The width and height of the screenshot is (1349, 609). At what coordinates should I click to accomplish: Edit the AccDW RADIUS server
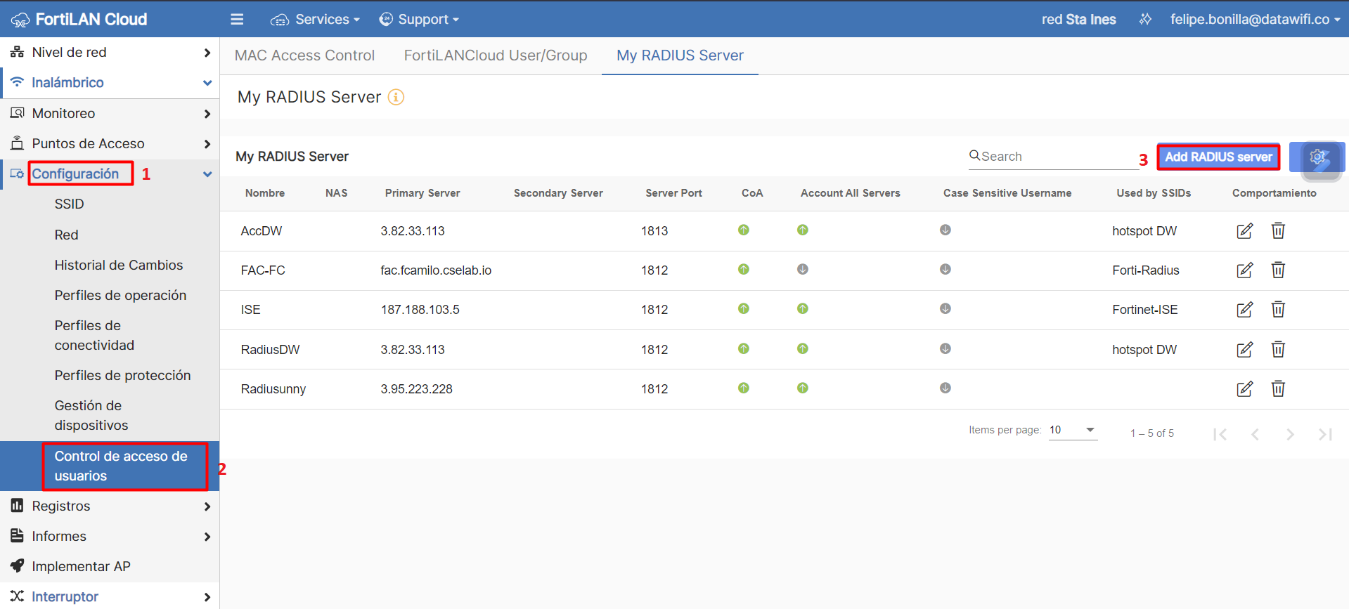coord(1245,231)
